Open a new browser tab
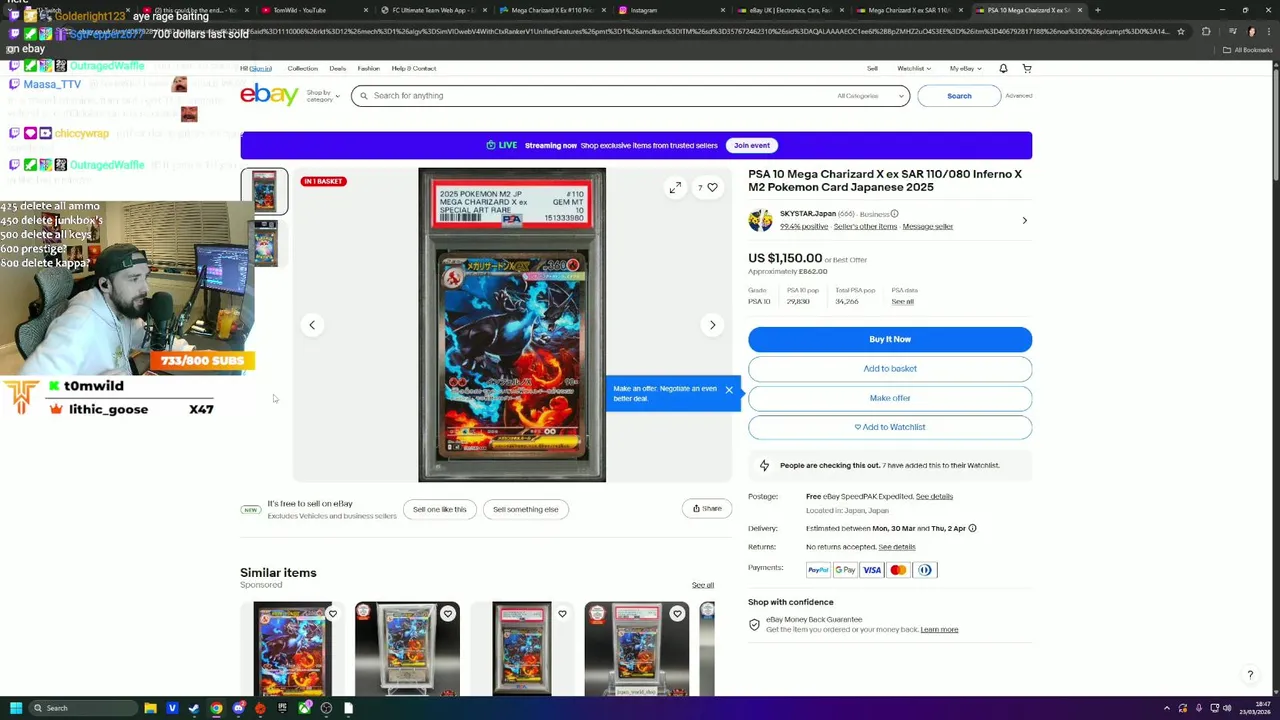 click(1097, 10)
